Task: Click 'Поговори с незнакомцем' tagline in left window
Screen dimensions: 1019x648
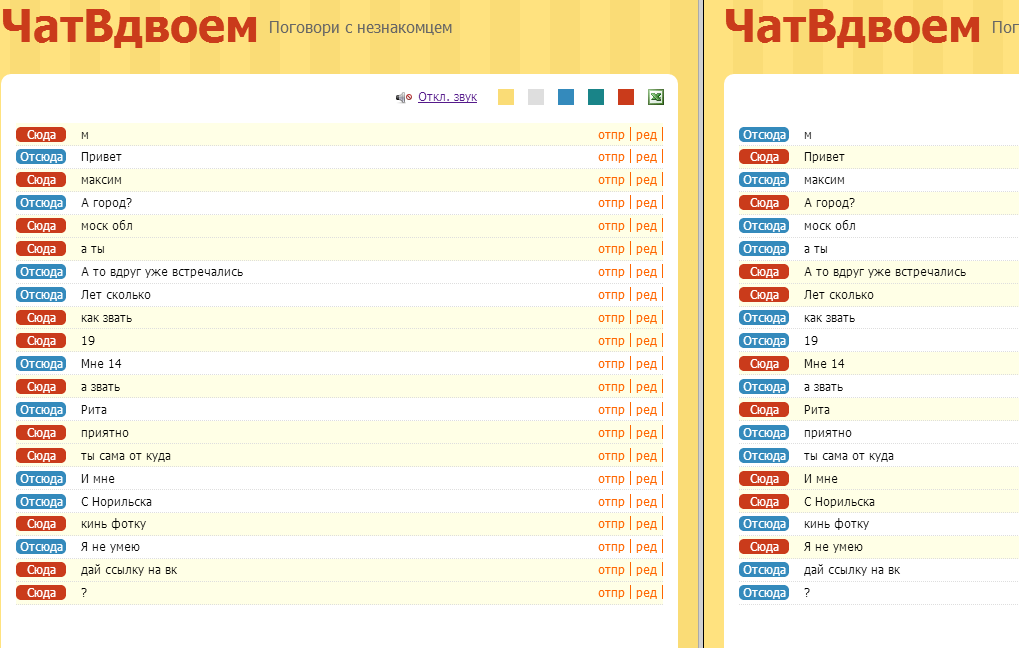Action: (360, 28)
